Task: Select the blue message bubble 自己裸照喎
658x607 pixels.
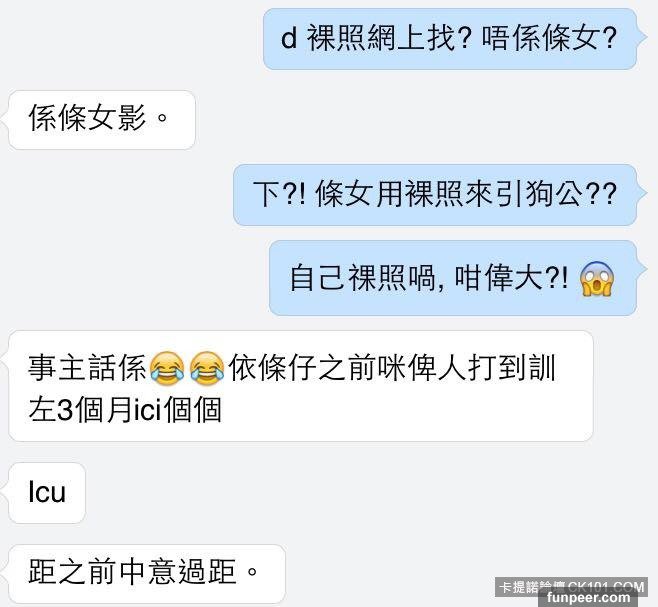Action: 453,278
